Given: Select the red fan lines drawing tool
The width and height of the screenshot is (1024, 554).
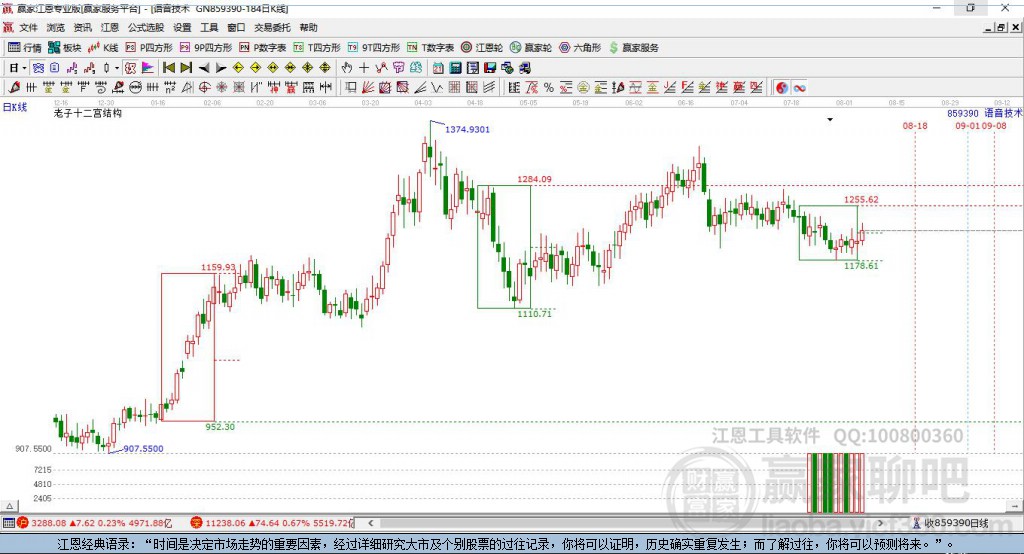Looking at the screenshot, I should click(368, 87).
